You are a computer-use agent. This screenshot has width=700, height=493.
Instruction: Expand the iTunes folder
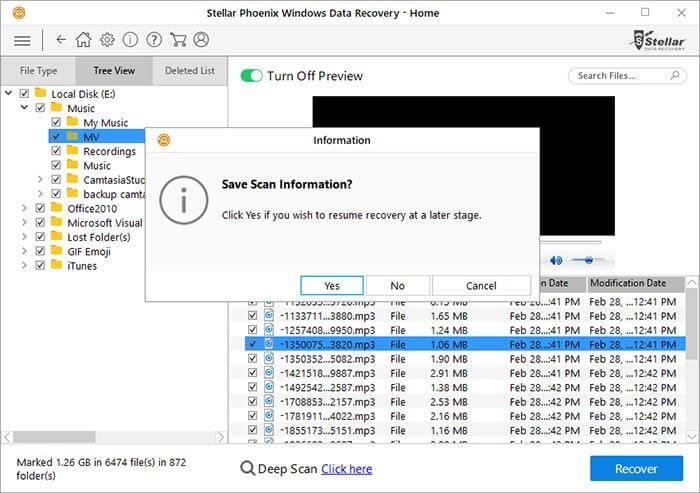coord(25,265)
